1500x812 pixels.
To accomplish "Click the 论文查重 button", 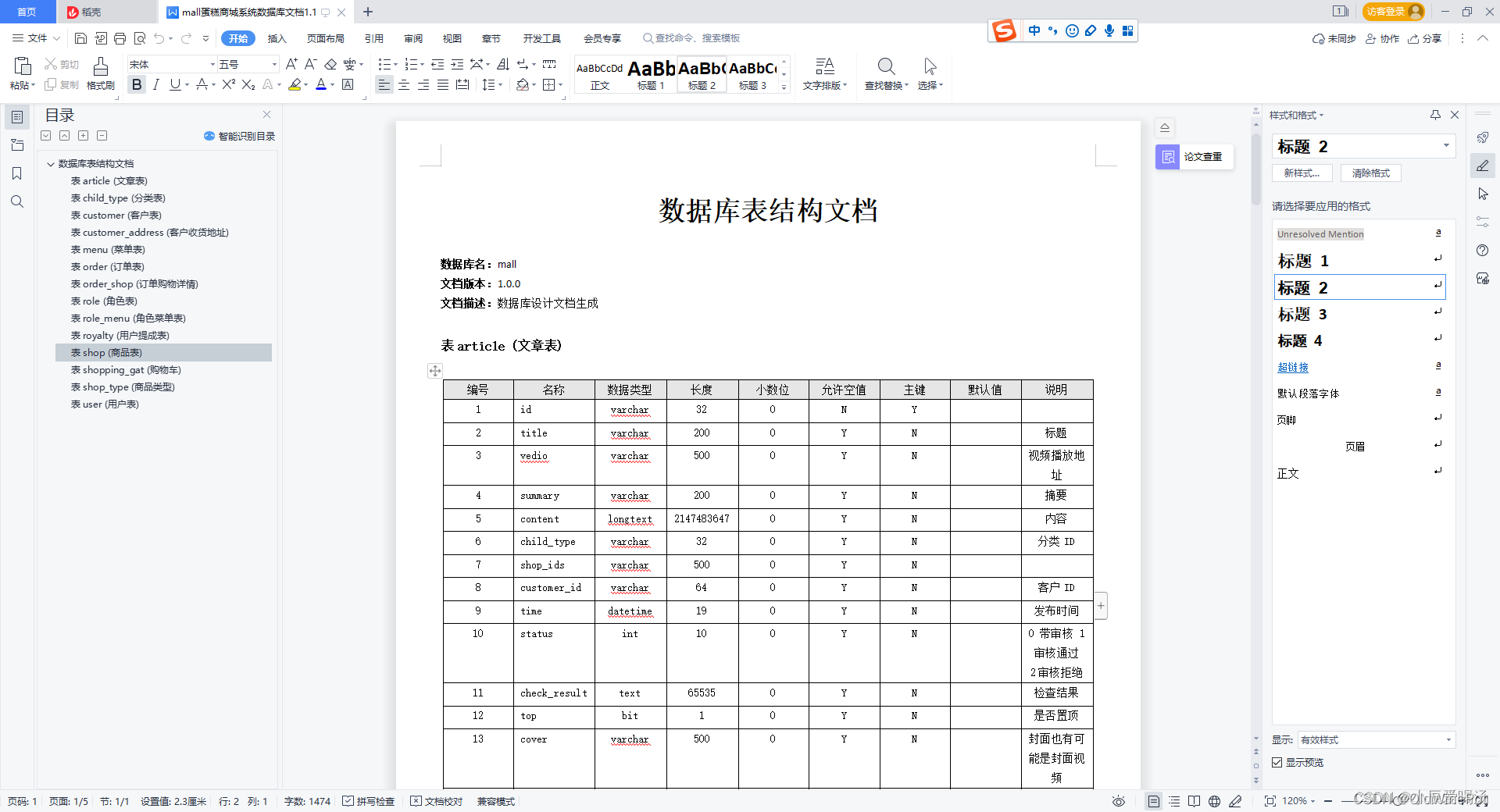I will [1194, 157].
